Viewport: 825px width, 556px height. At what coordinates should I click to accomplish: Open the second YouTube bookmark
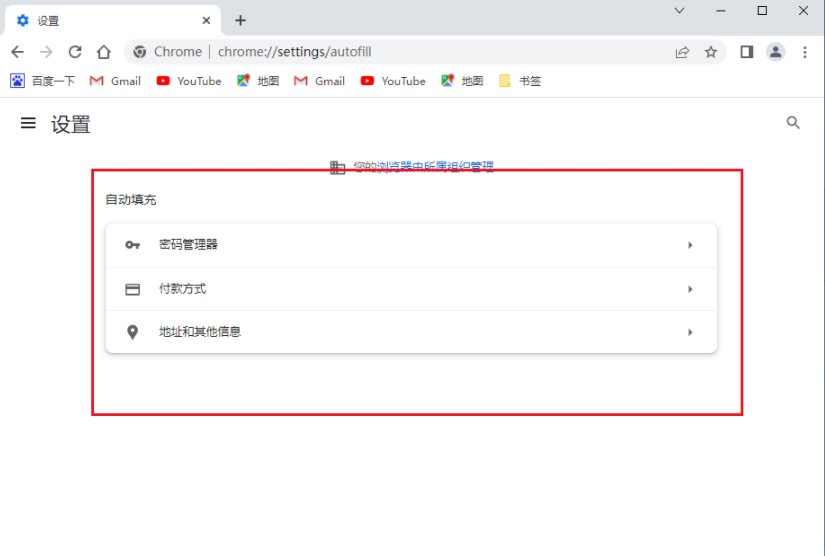pyautogui.click(x=393, y=81)
